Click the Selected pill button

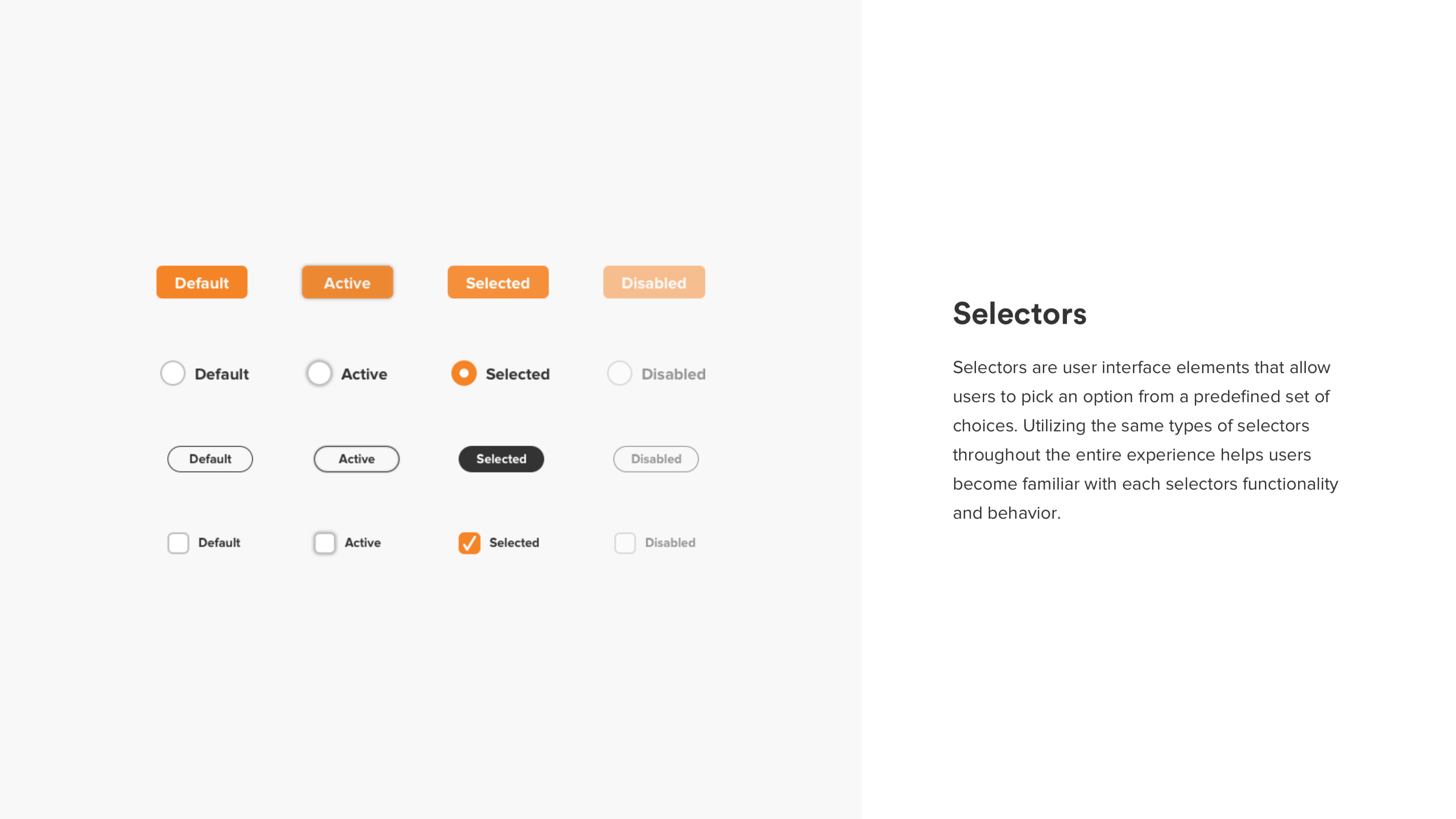(x=501, y=458)
